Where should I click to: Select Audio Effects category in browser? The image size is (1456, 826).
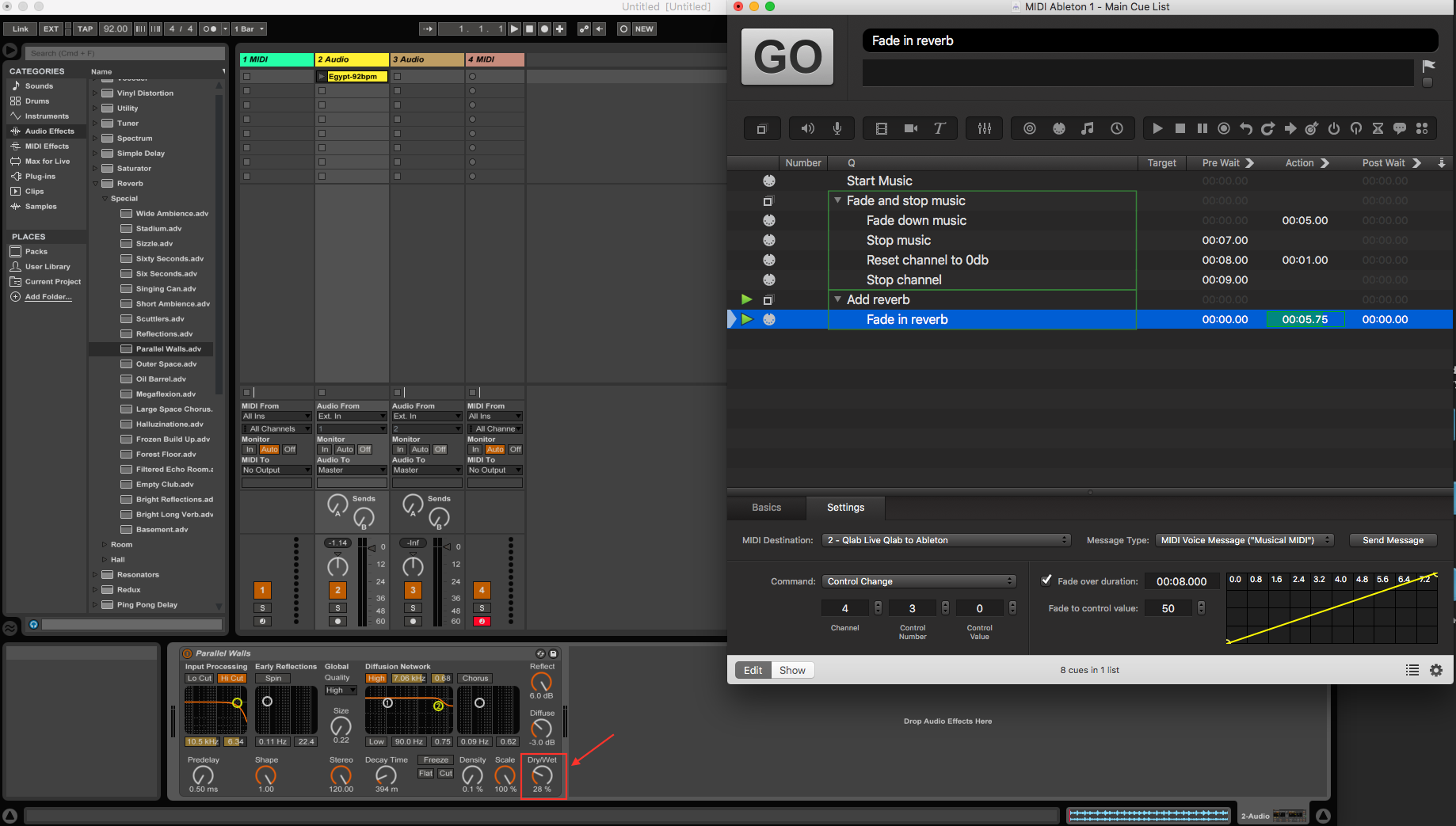point(49,131)
